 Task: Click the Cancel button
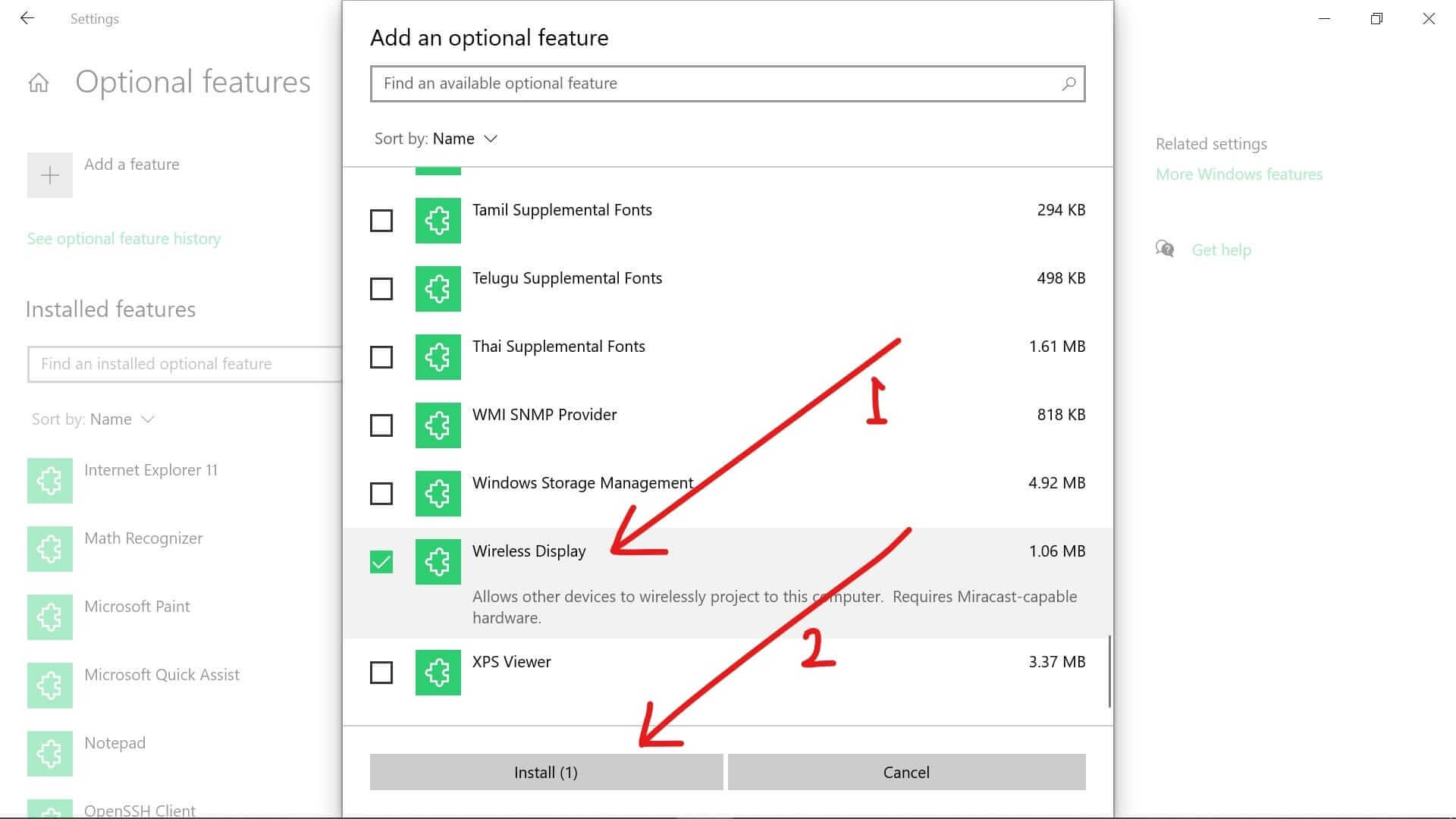point(906,772)
